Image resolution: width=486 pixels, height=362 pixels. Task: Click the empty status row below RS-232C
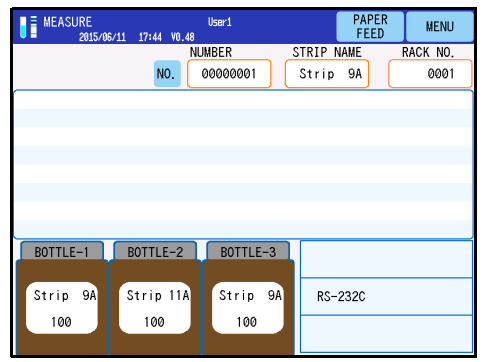pos(386,334)
